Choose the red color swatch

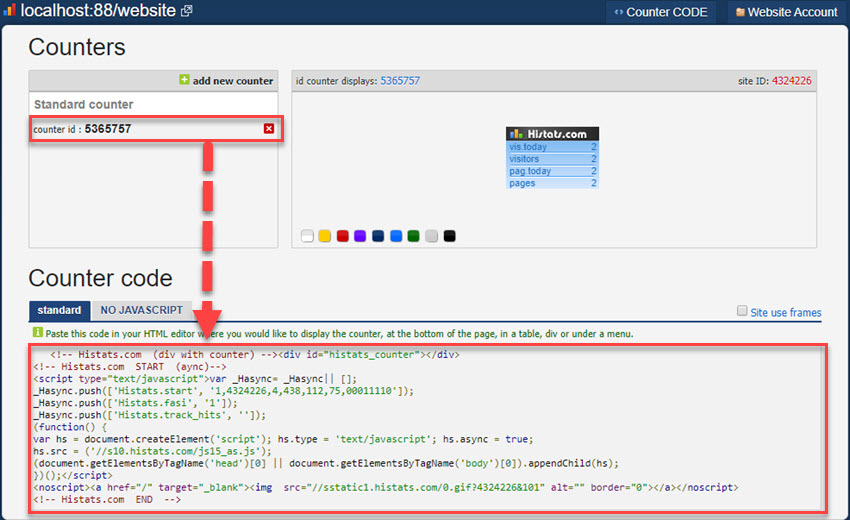click(x=343, y=236)
